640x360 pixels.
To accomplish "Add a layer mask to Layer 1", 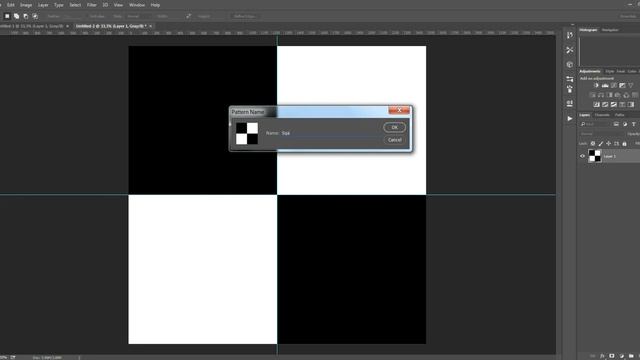I will point(611,356).
